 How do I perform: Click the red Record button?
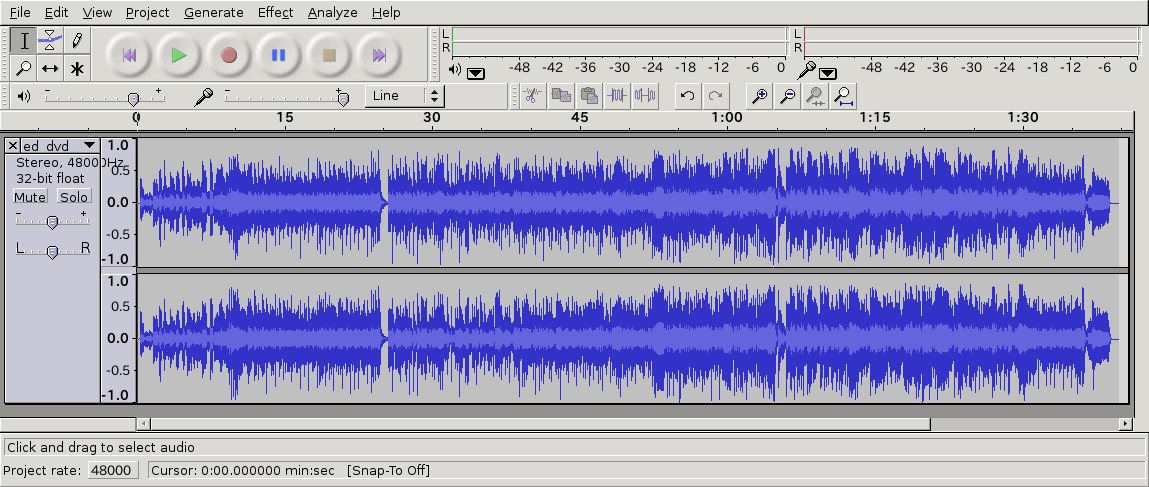pyautogui.click(x=229, y=55)
